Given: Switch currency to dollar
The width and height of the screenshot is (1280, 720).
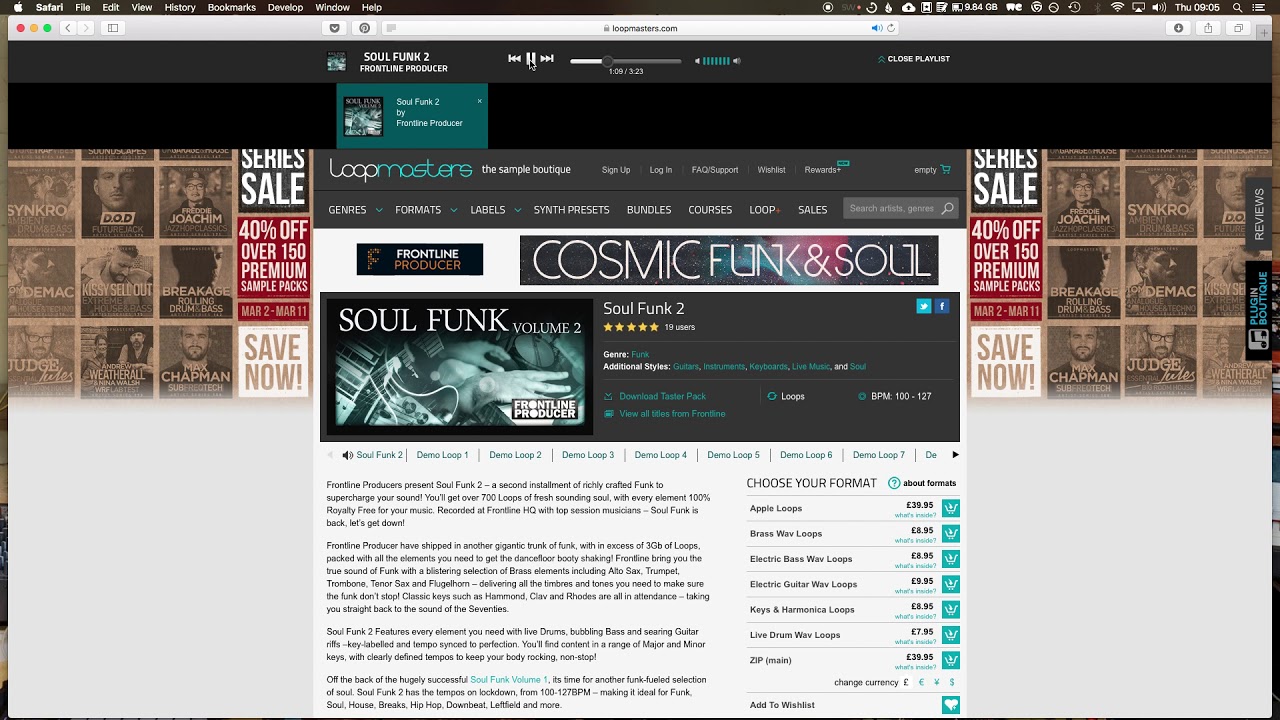Looking at the screenshot, I should click(x=951, y=683).
